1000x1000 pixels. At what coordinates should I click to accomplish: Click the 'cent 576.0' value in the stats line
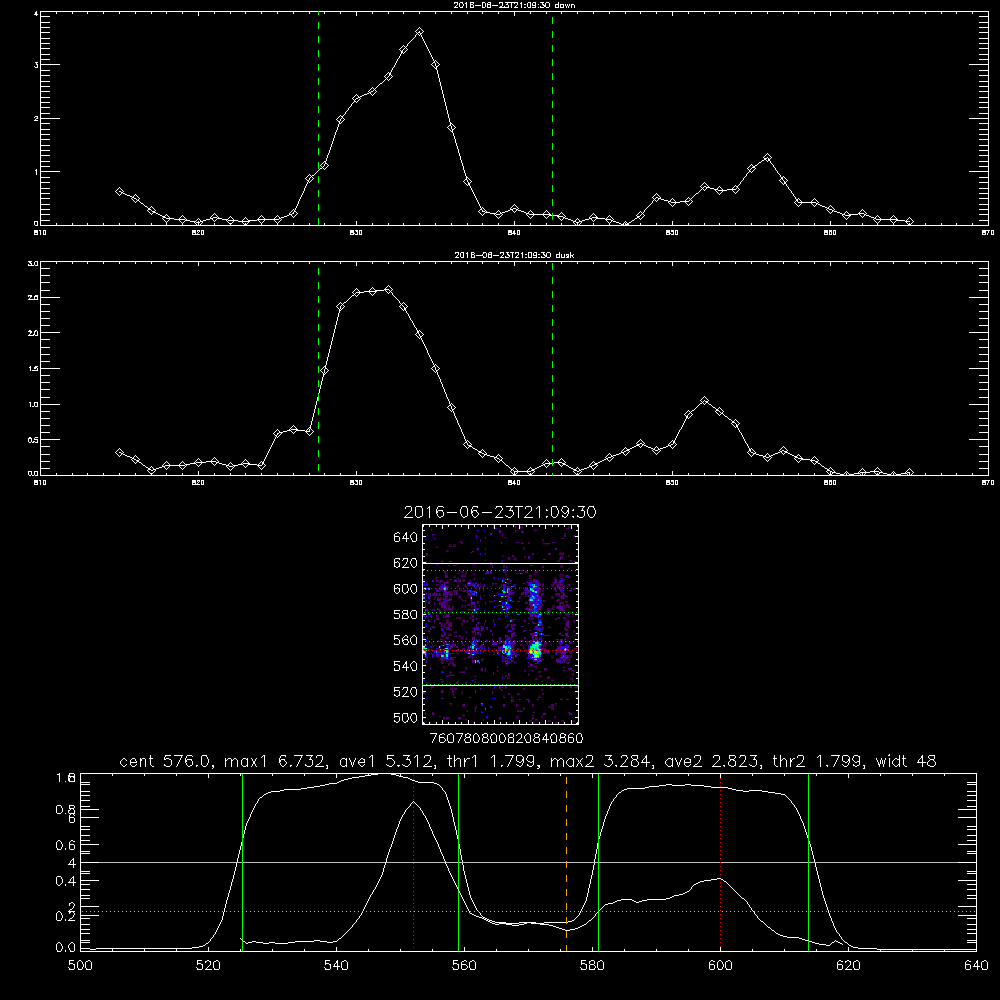pyautogui.click(x=166, y=761)
